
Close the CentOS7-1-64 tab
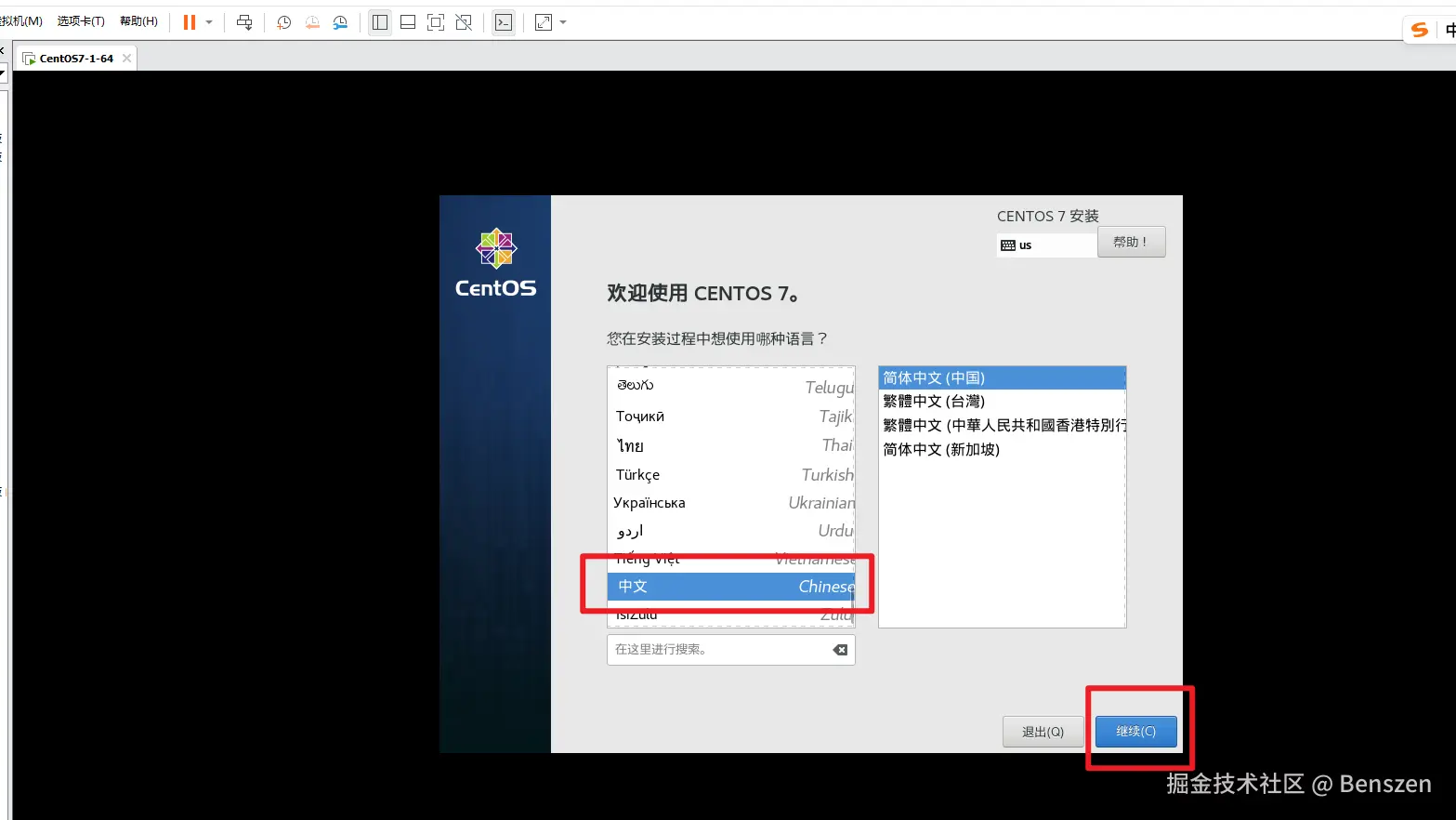[x=127, y=58]
